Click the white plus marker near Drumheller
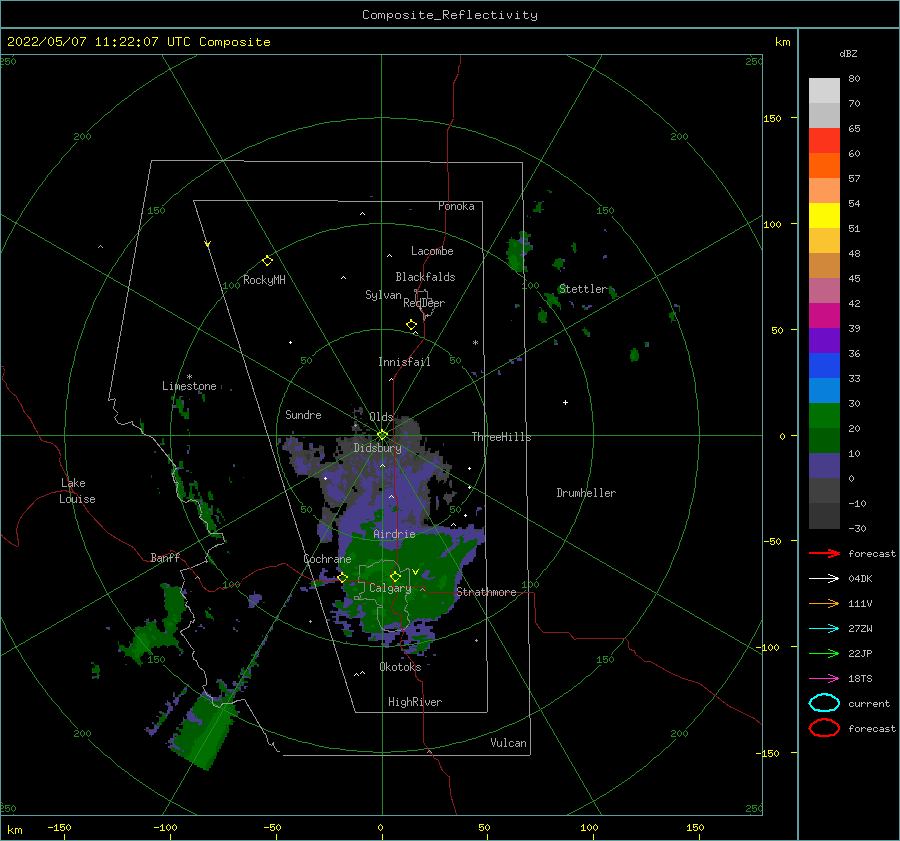The width and height of the screenshot is (900, 841). tap(565, 402)
